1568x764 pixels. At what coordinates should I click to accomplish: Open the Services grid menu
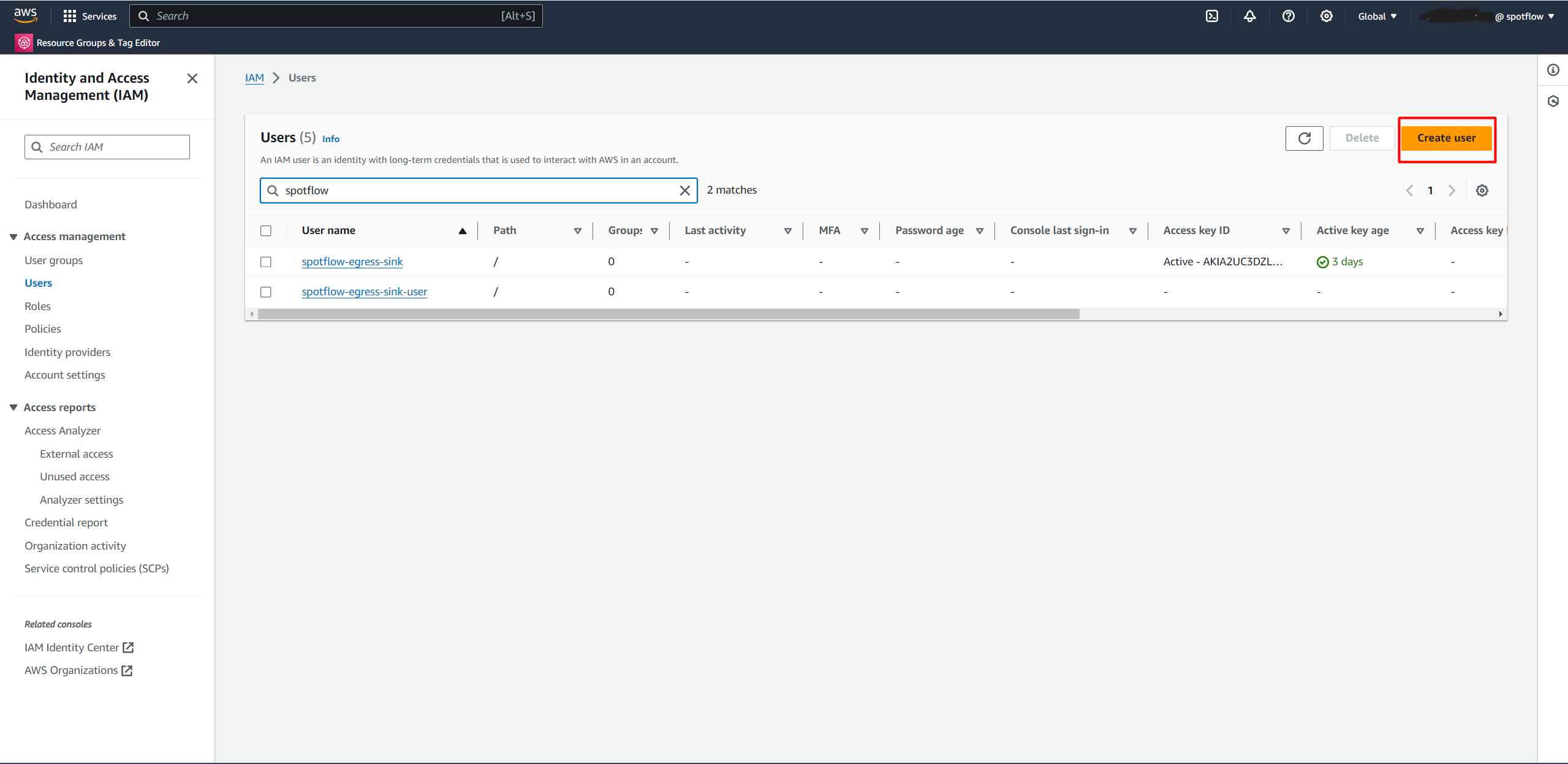[89, 16]
